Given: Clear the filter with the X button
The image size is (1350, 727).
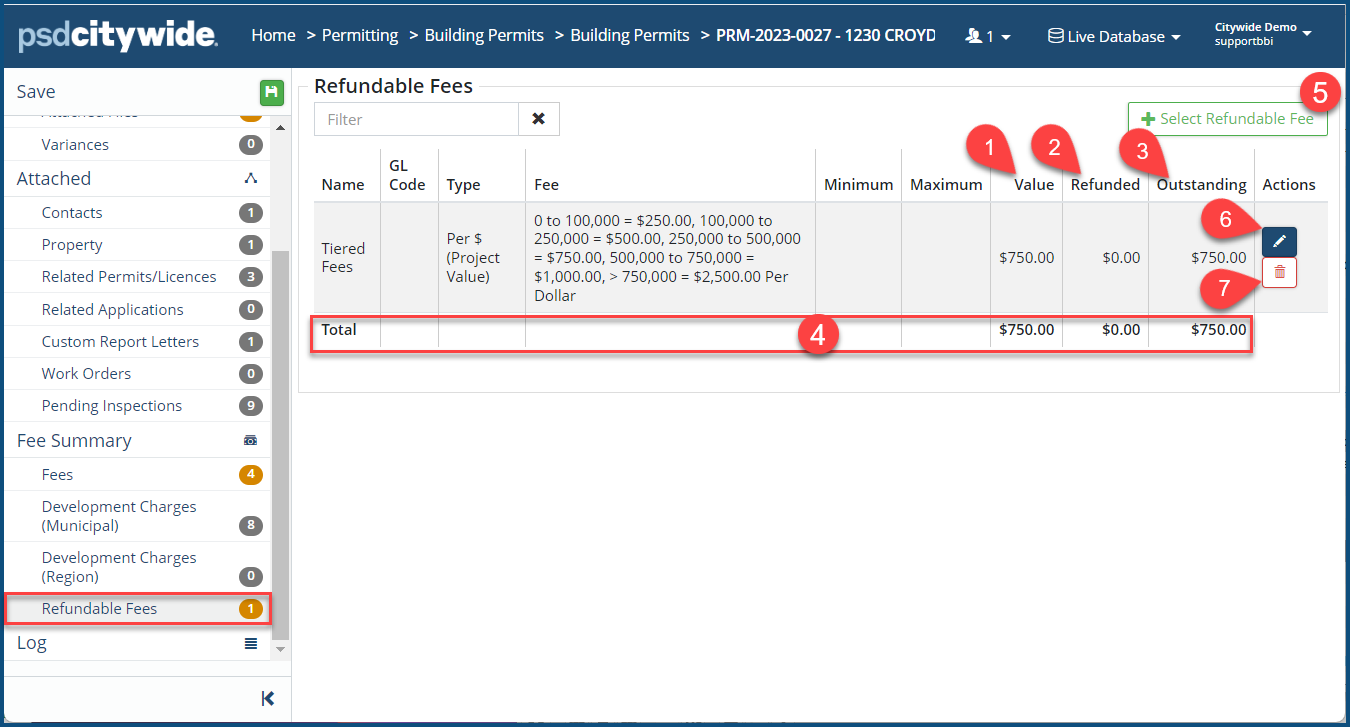Looking at the screenshot, I should (x=539, y=119).
